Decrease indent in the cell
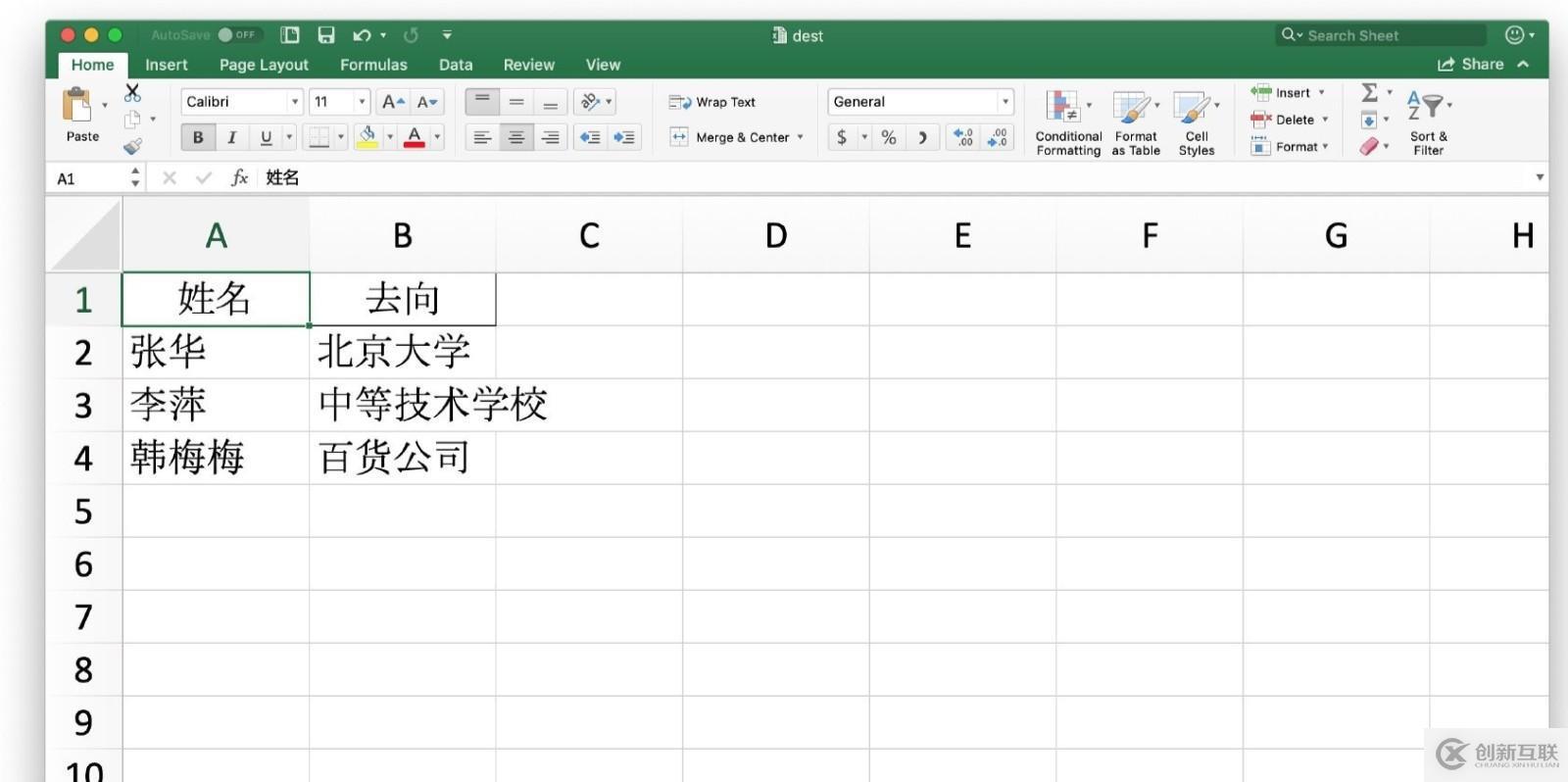 [590, 137]
